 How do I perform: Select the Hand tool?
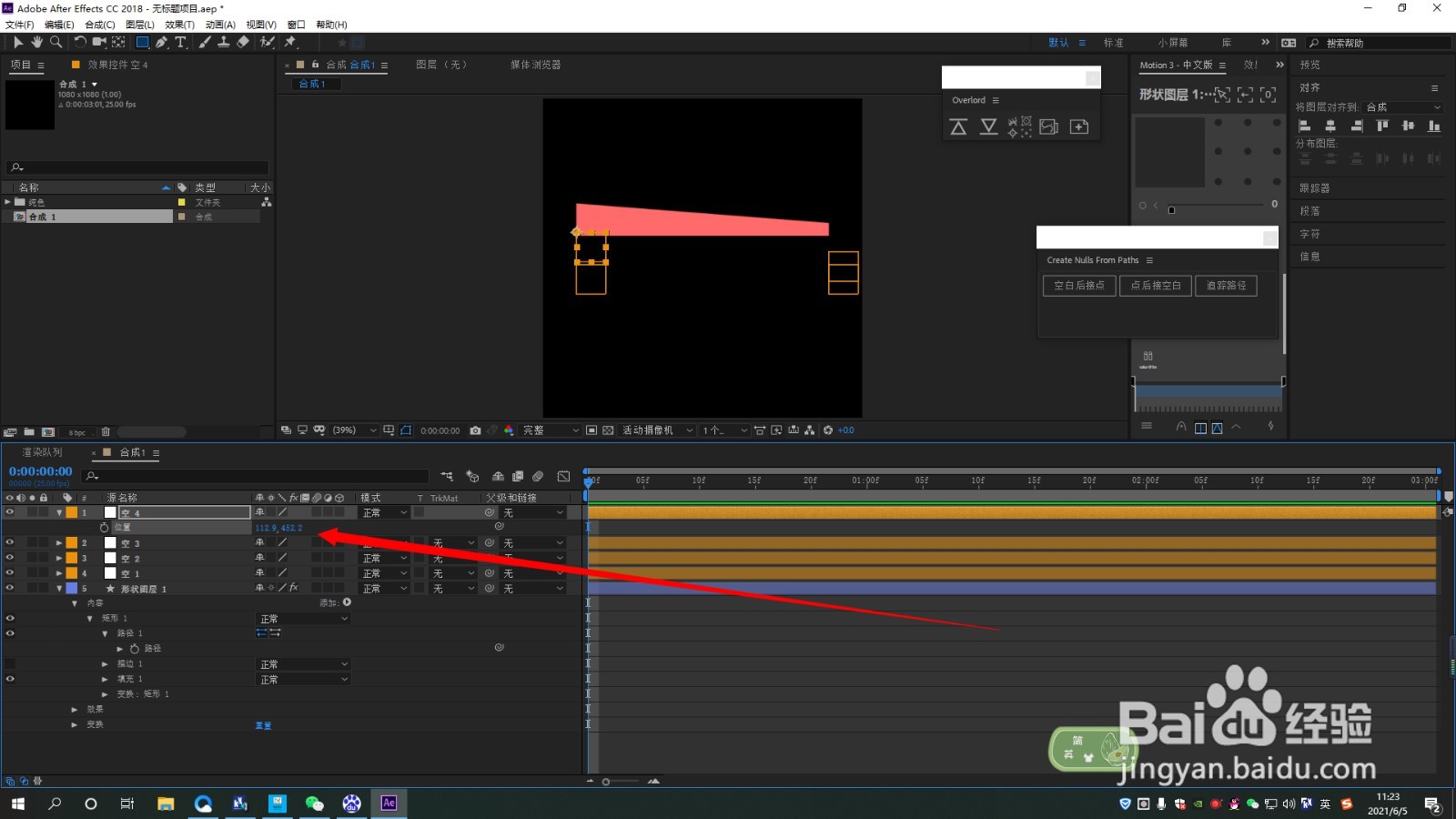point(37,42)
